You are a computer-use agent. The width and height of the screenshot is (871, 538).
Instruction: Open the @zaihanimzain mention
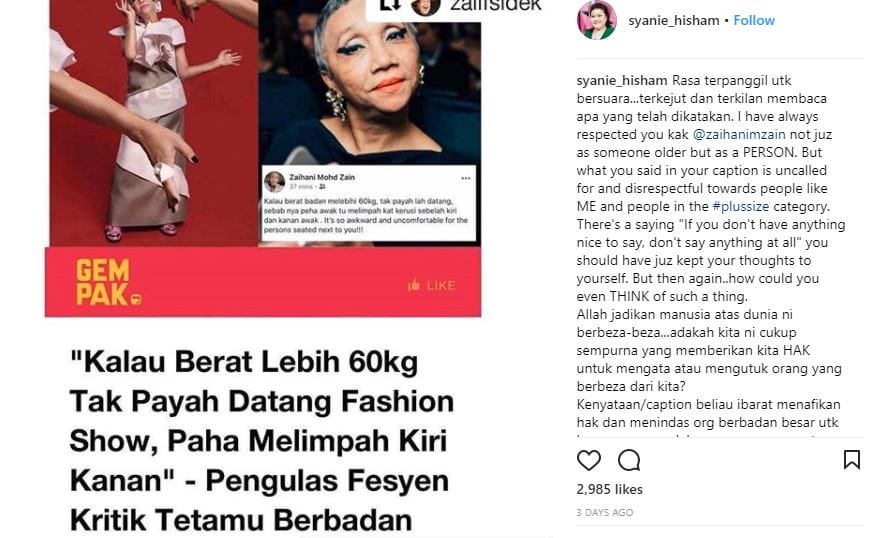pyautogui.click(x=739, y=134)
